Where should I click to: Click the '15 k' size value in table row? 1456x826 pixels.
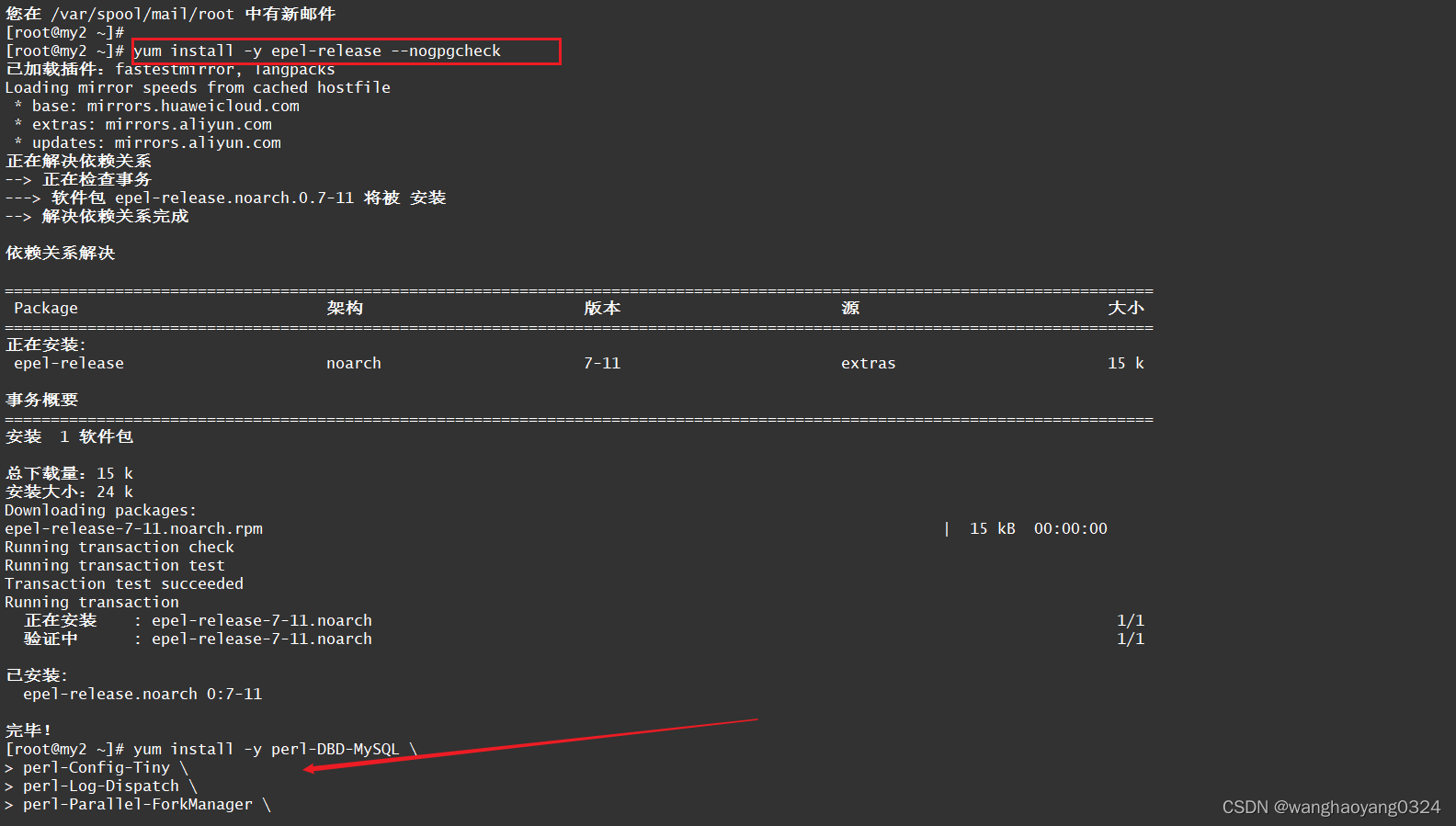coord(1126,364)
